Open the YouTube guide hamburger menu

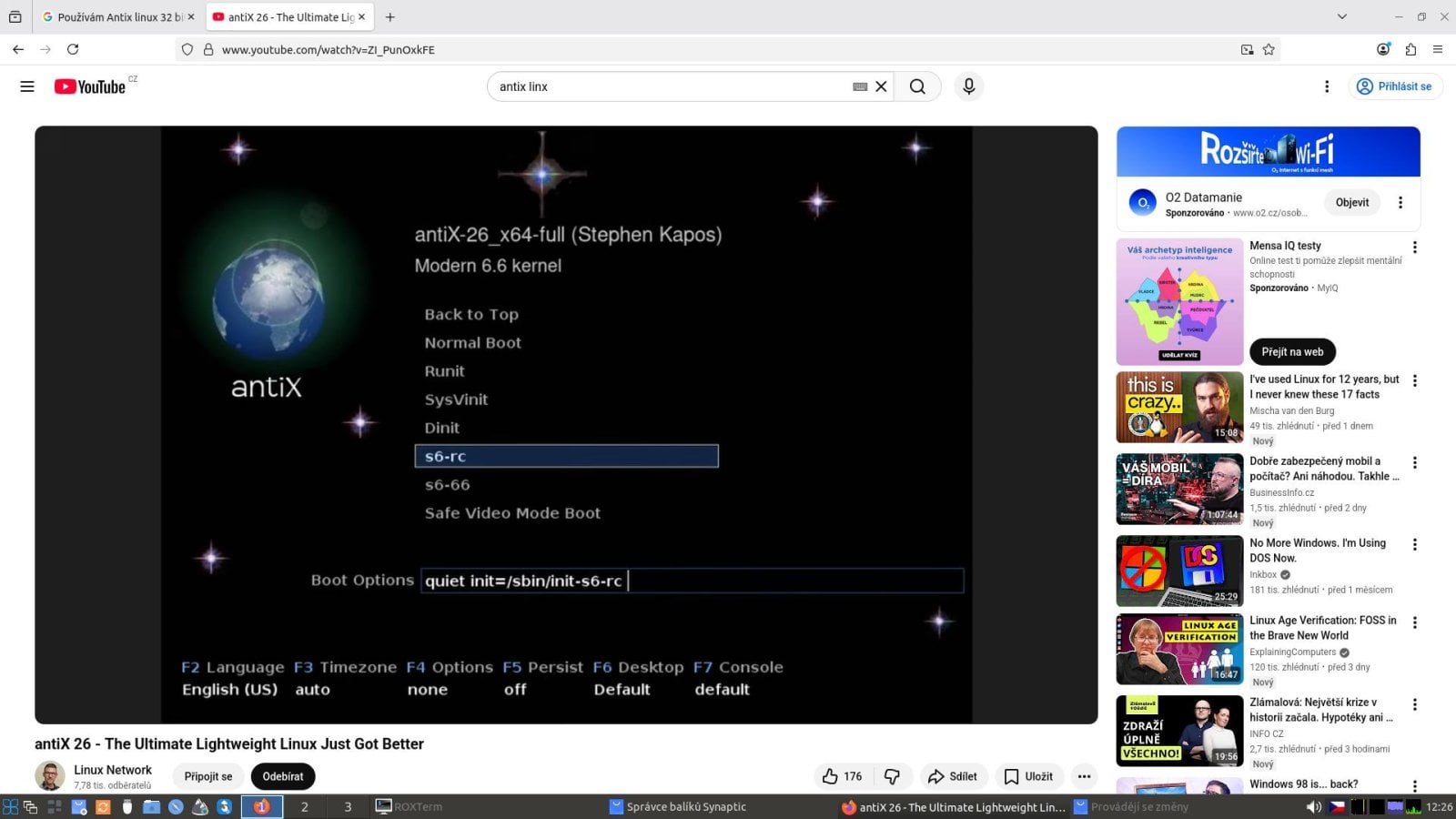27,86
